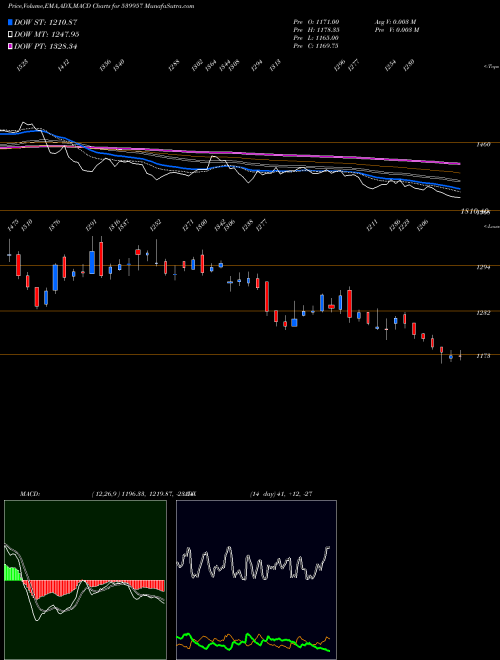Click the 1173 price axis label
Screen dimensions: 500x660
coord(483,356)
